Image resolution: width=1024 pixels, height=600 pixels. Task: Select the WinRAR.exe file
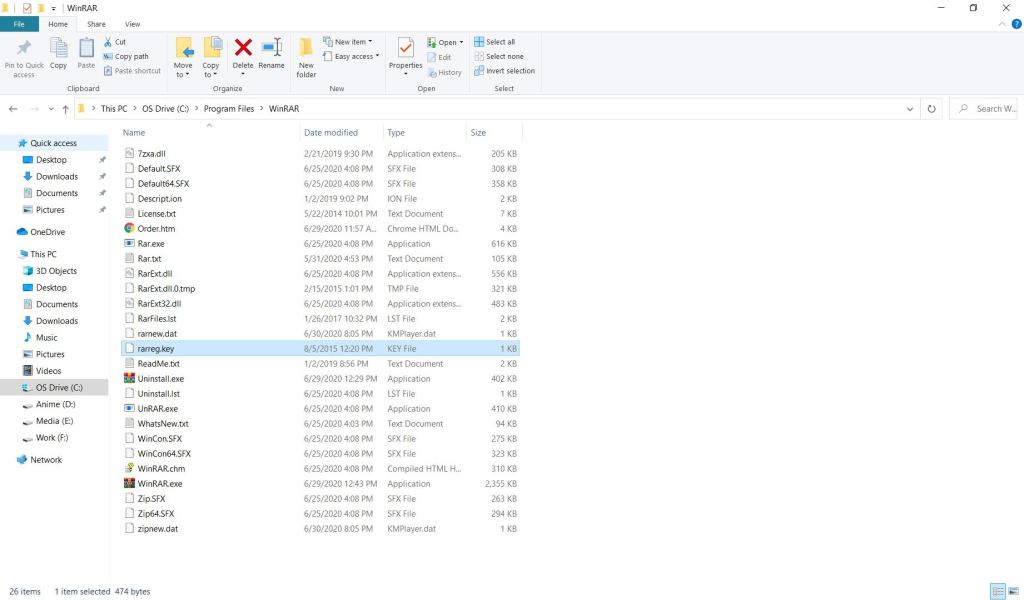159,484
